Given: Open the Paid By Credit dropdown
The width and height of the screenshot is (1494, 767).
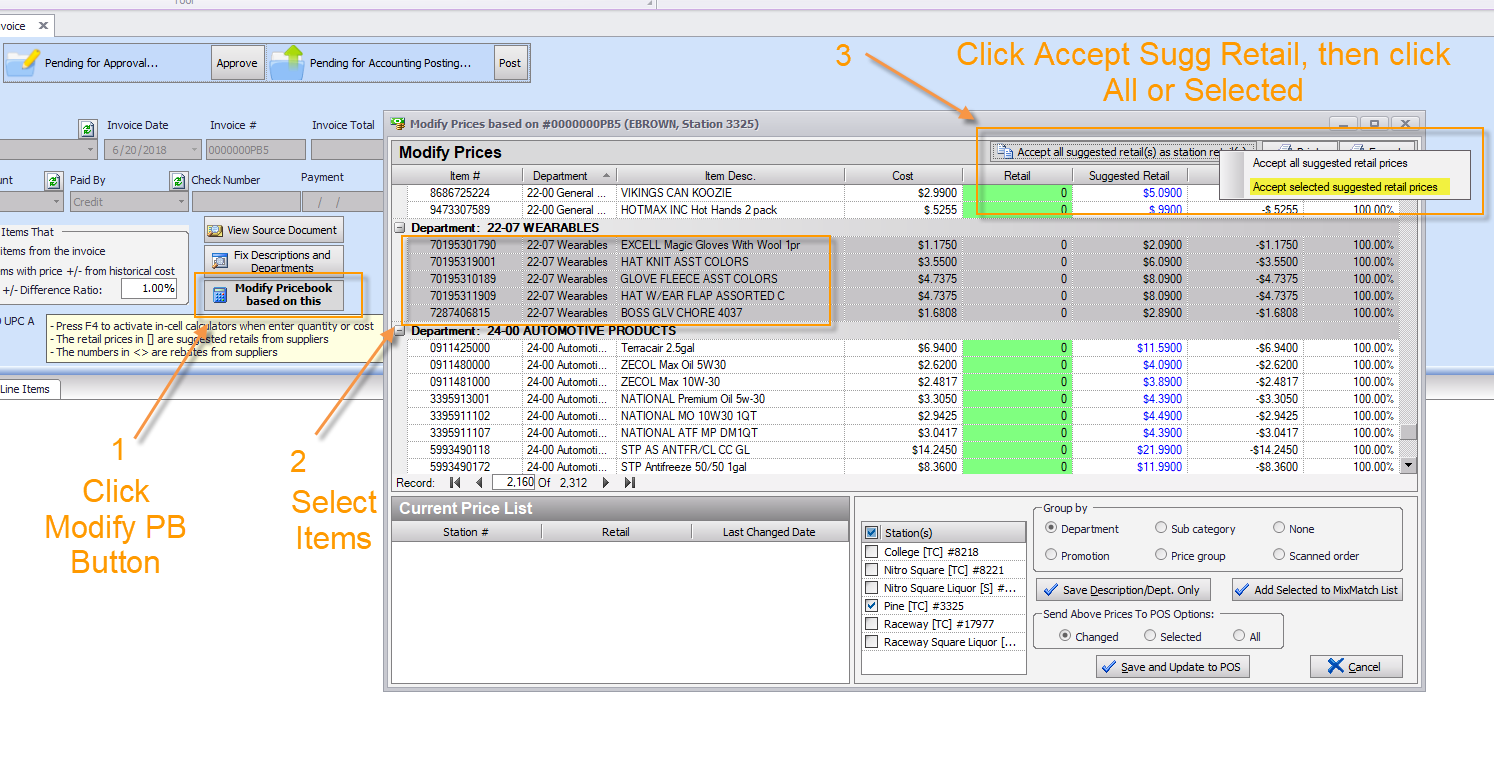Looking at the screenshot, I should pos(180,202).
